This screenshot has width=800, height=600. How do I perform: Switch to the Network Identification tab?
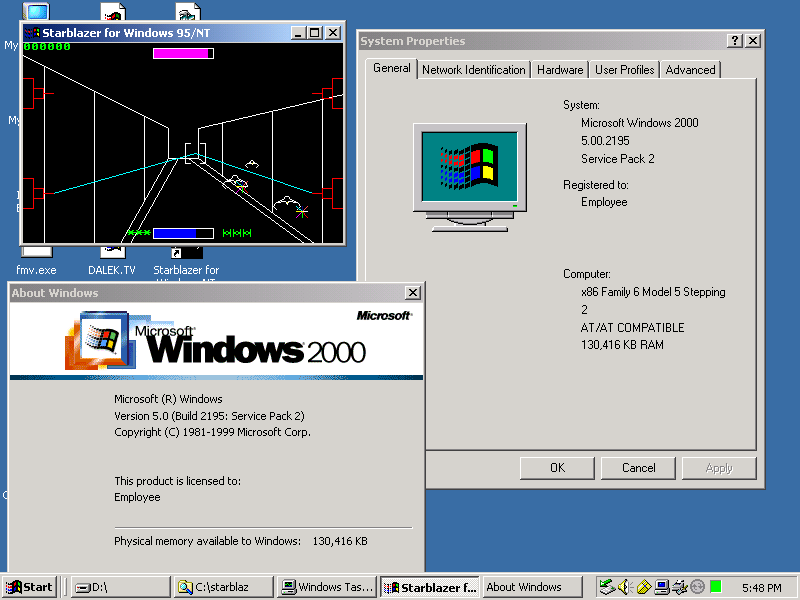473,70
